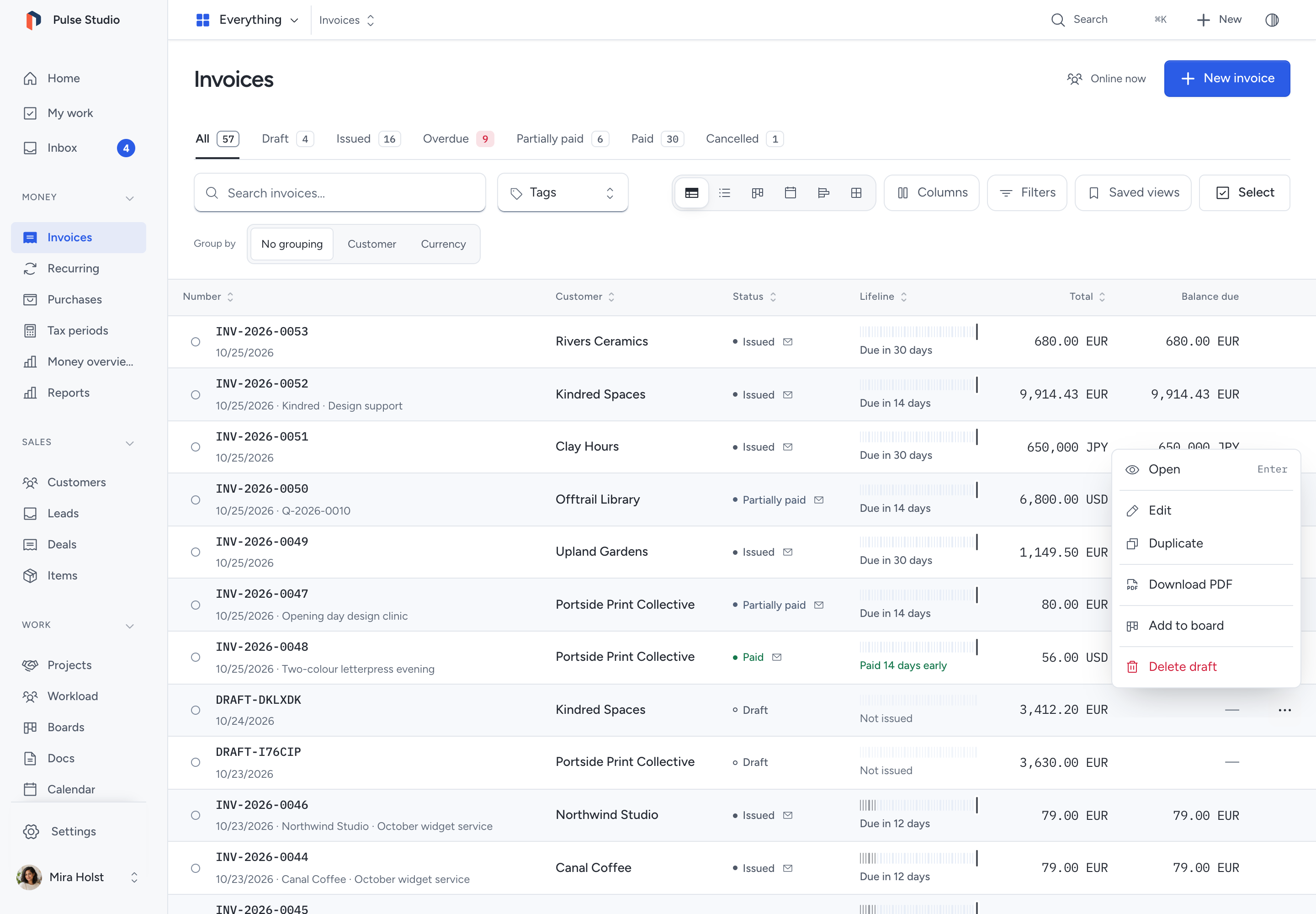
Task: Open the Invoices breadcrumb switcher
Action: tap(346, 20)
